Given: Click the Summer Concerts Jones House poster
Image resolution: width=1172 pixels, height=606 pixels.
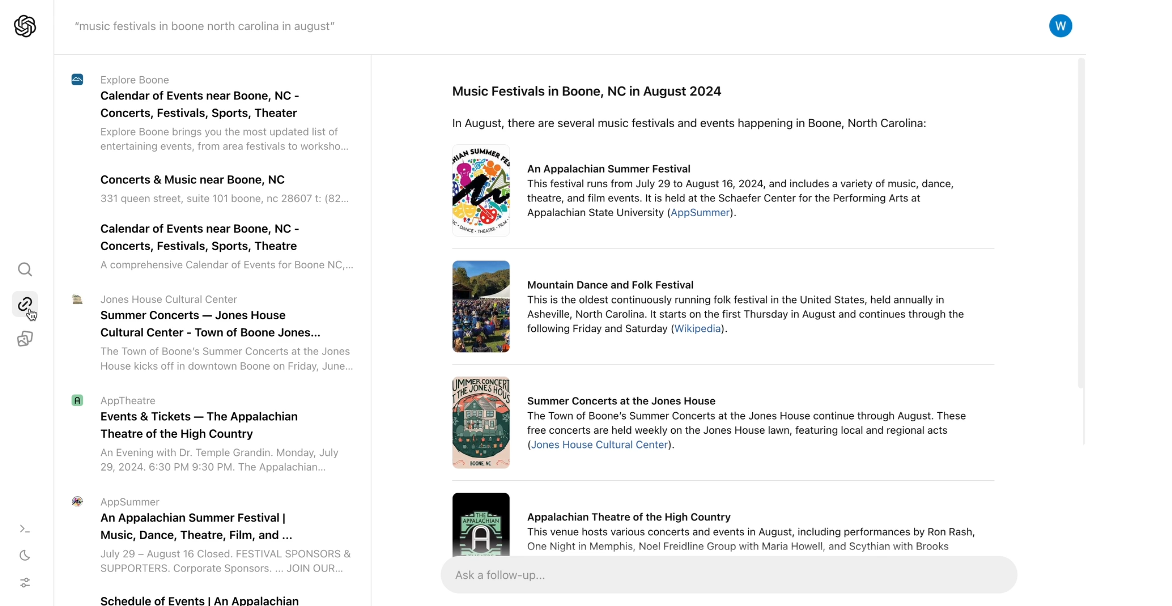Looking at the screenshot, I should click(481, 423).
